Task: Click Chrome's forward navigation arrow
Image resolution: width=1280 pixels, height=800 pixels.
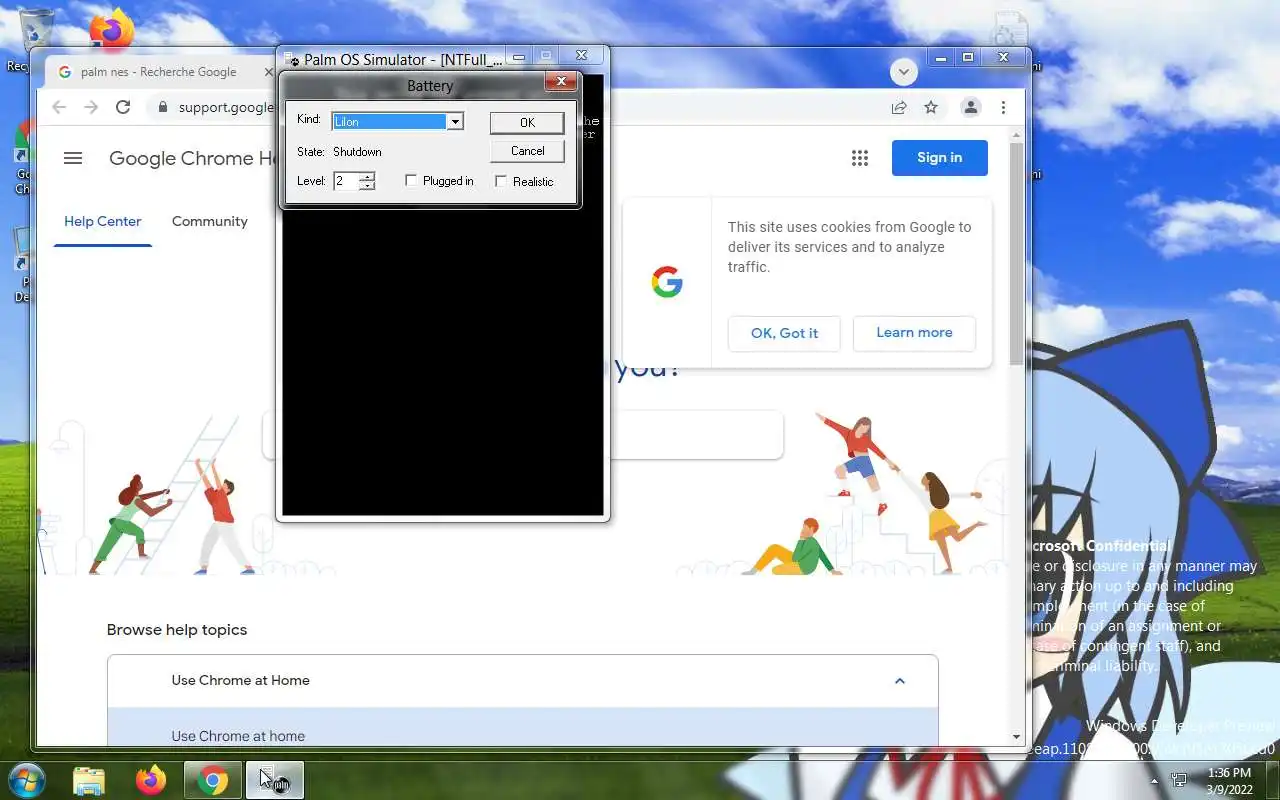Action: coord(91,107)
